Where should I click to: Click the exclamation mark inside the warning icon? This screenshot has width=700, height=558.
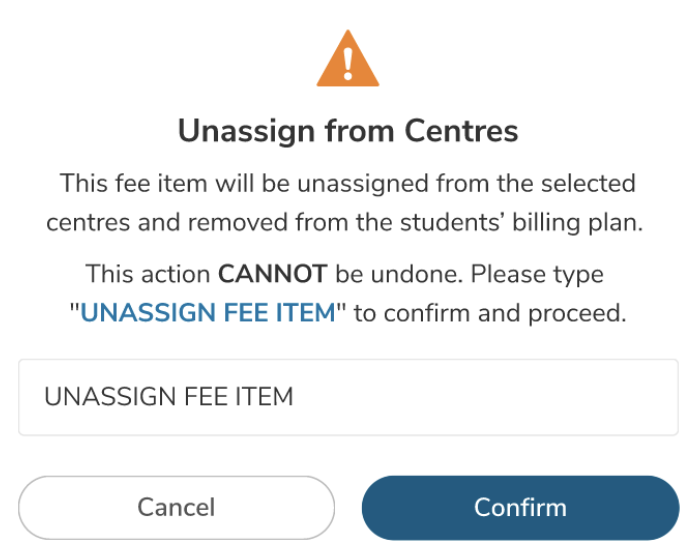(x=348, y=63)
